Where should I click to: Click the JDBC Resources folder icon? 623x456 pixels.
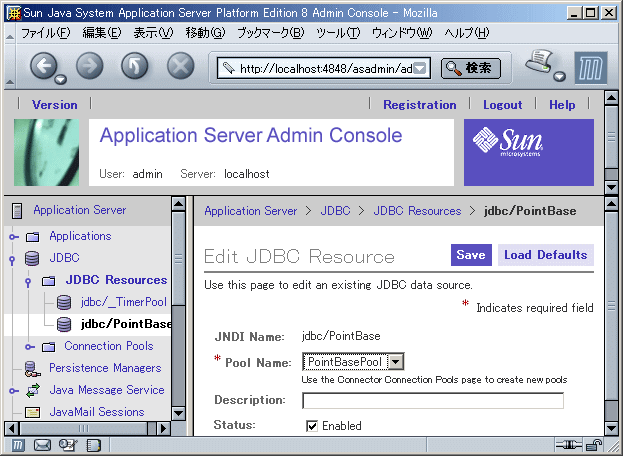(48, 281)
